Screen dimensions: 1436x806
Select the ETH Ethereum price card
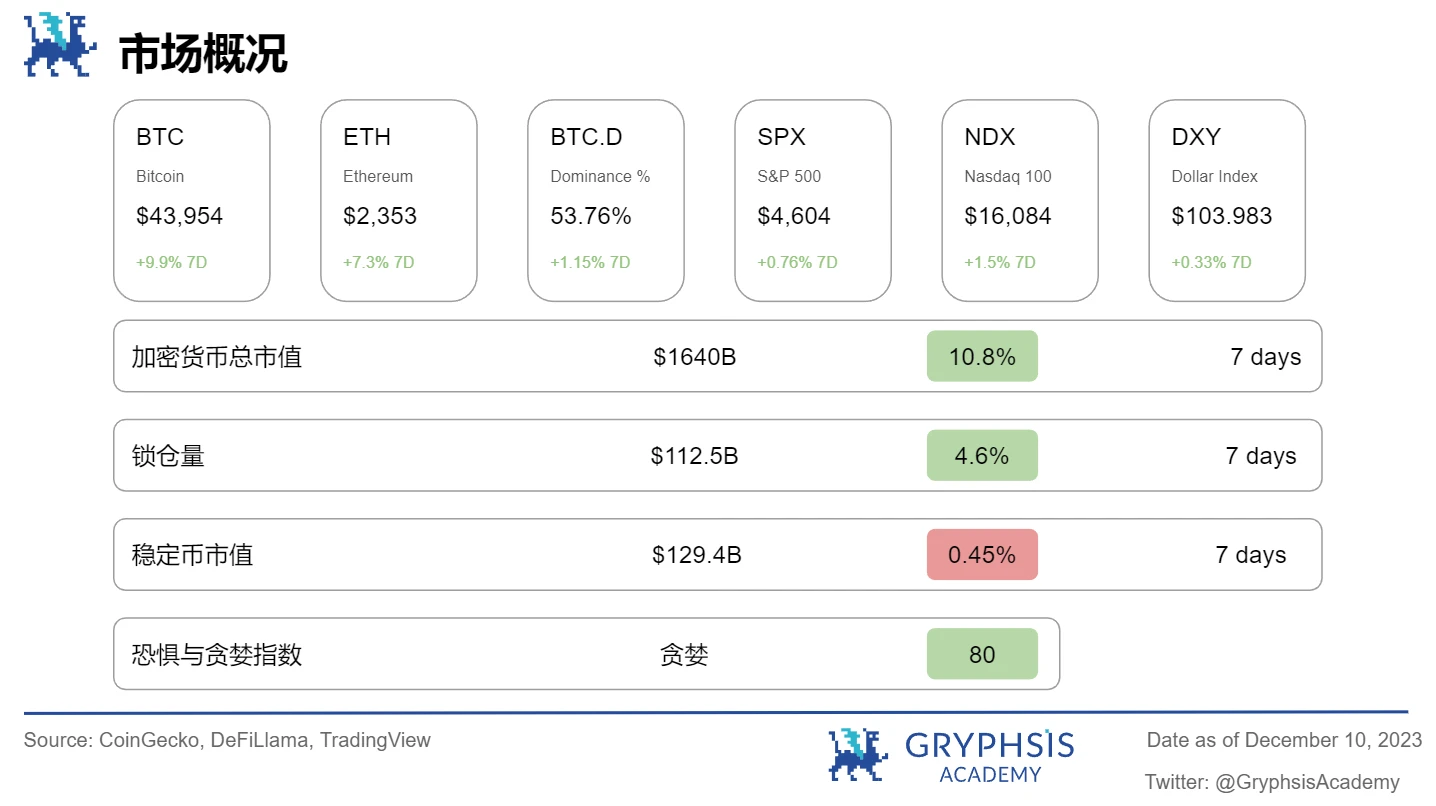coord(399,200)
